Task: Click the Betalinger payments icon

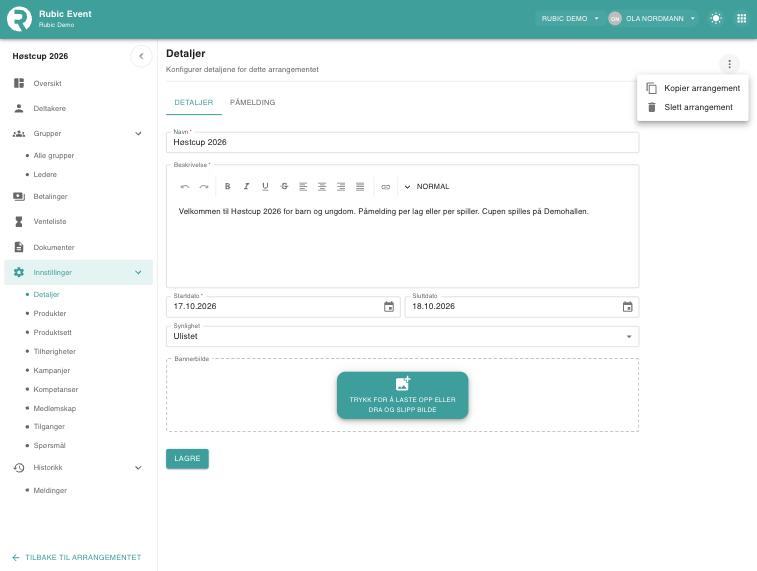Action: (19, 196)
